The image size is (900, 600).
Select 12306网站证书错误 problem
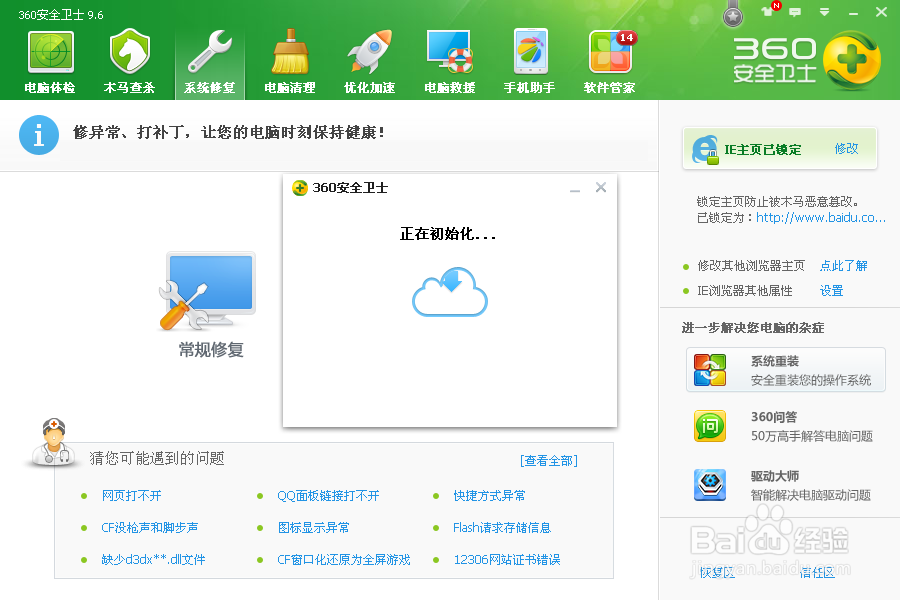click(x=507, y=559)
